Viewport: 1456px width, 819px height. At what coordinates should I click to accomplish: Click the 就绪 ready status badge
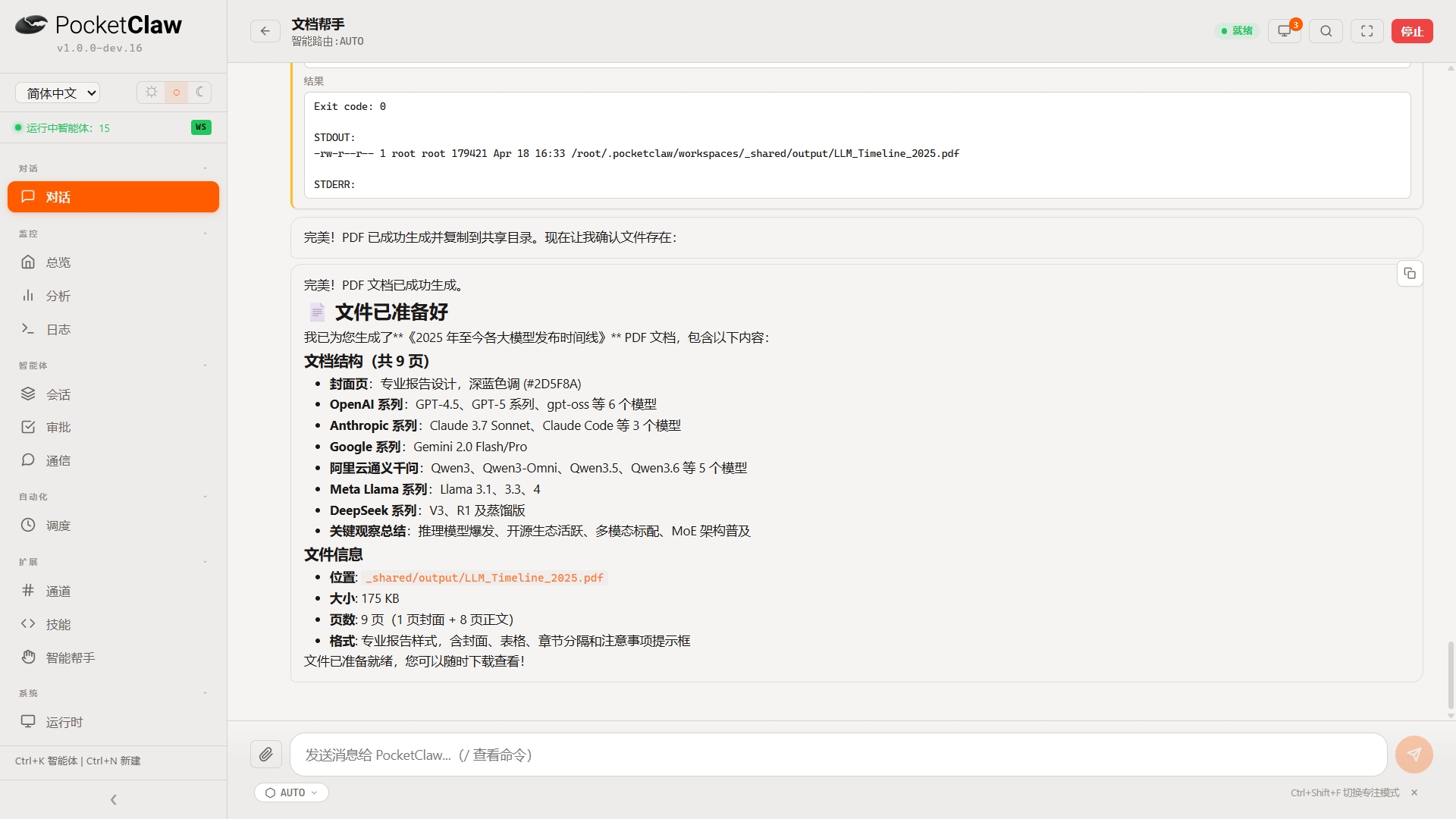(1237, 31)
